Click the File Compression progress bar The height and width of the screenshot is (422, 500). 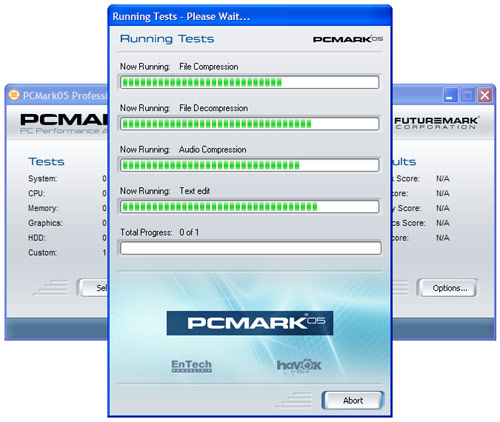click(x=249, y=82)
